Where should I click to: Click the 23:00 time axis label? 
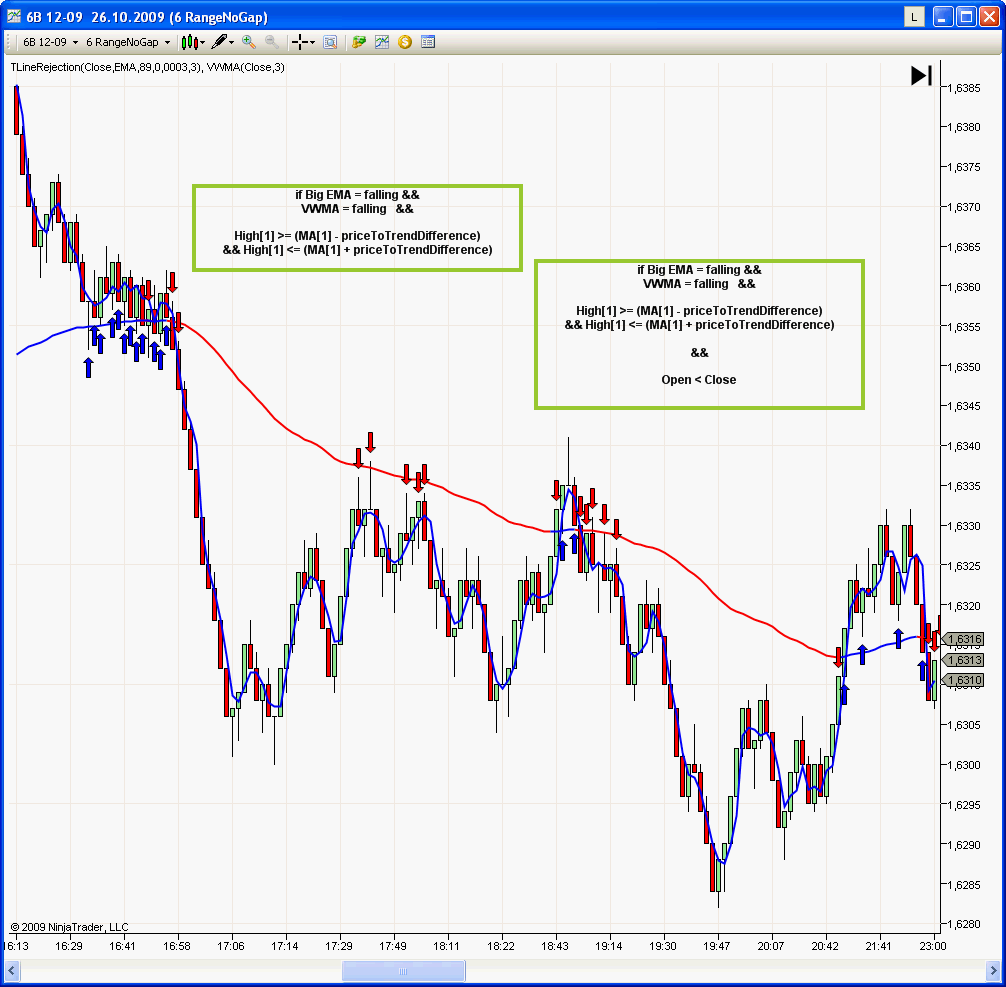point(933,946)
